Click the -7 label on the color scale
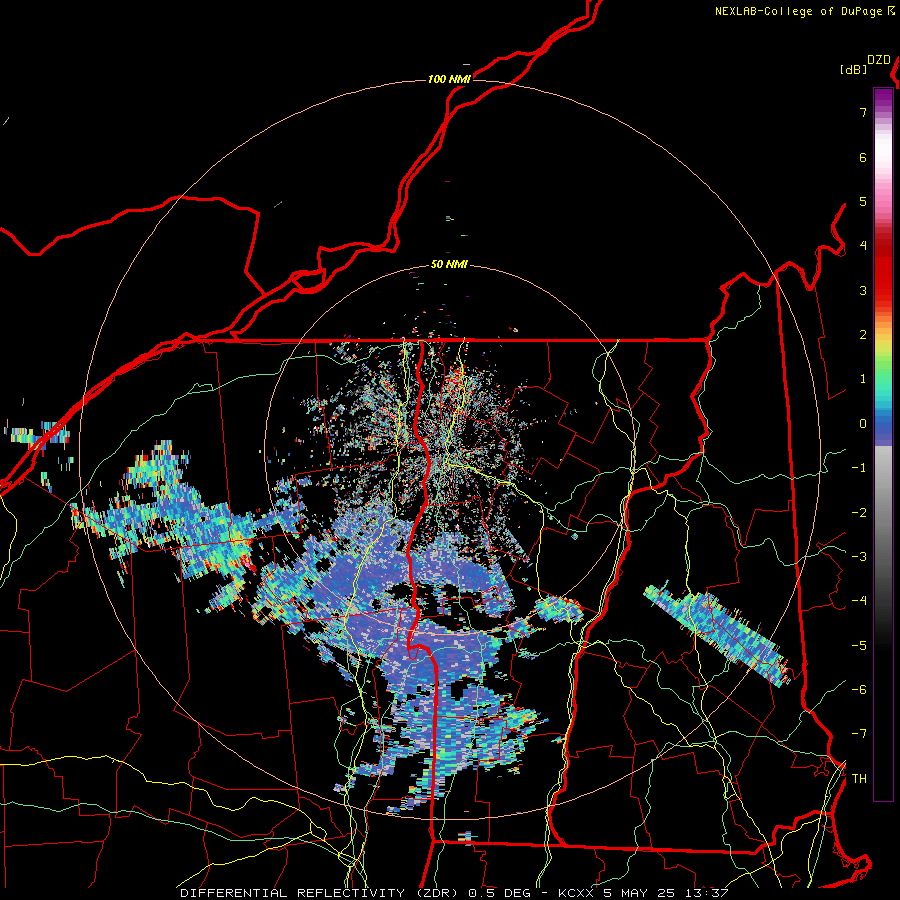900x900 pixels. pyautogui.click(x=859, y=734)
